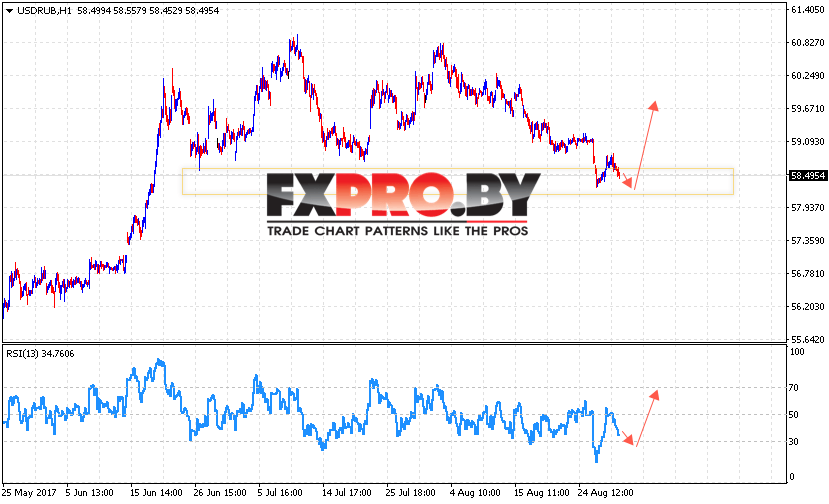Click the 26 Jun 15:00 time label
This screenshot has width=829, height=504.
pyautogui.click(x=220, y=492)
